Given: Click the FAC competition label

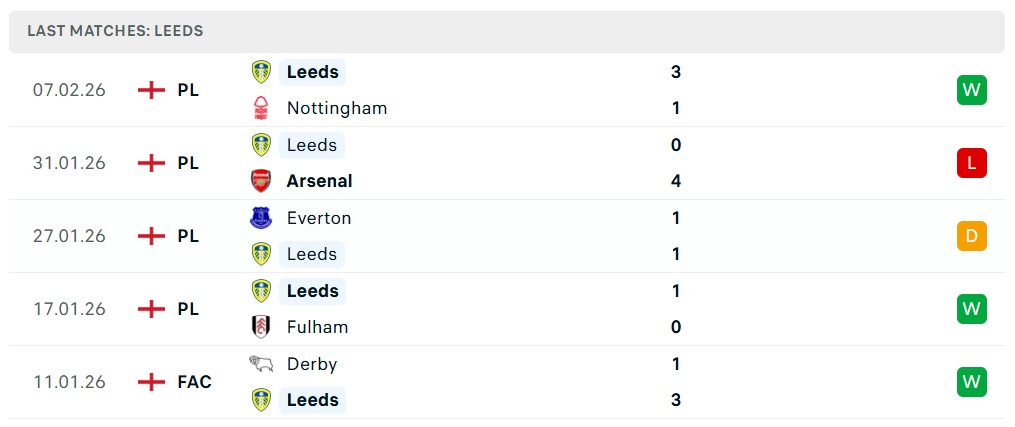Looking at the screenshot, I should coord(195,382).
